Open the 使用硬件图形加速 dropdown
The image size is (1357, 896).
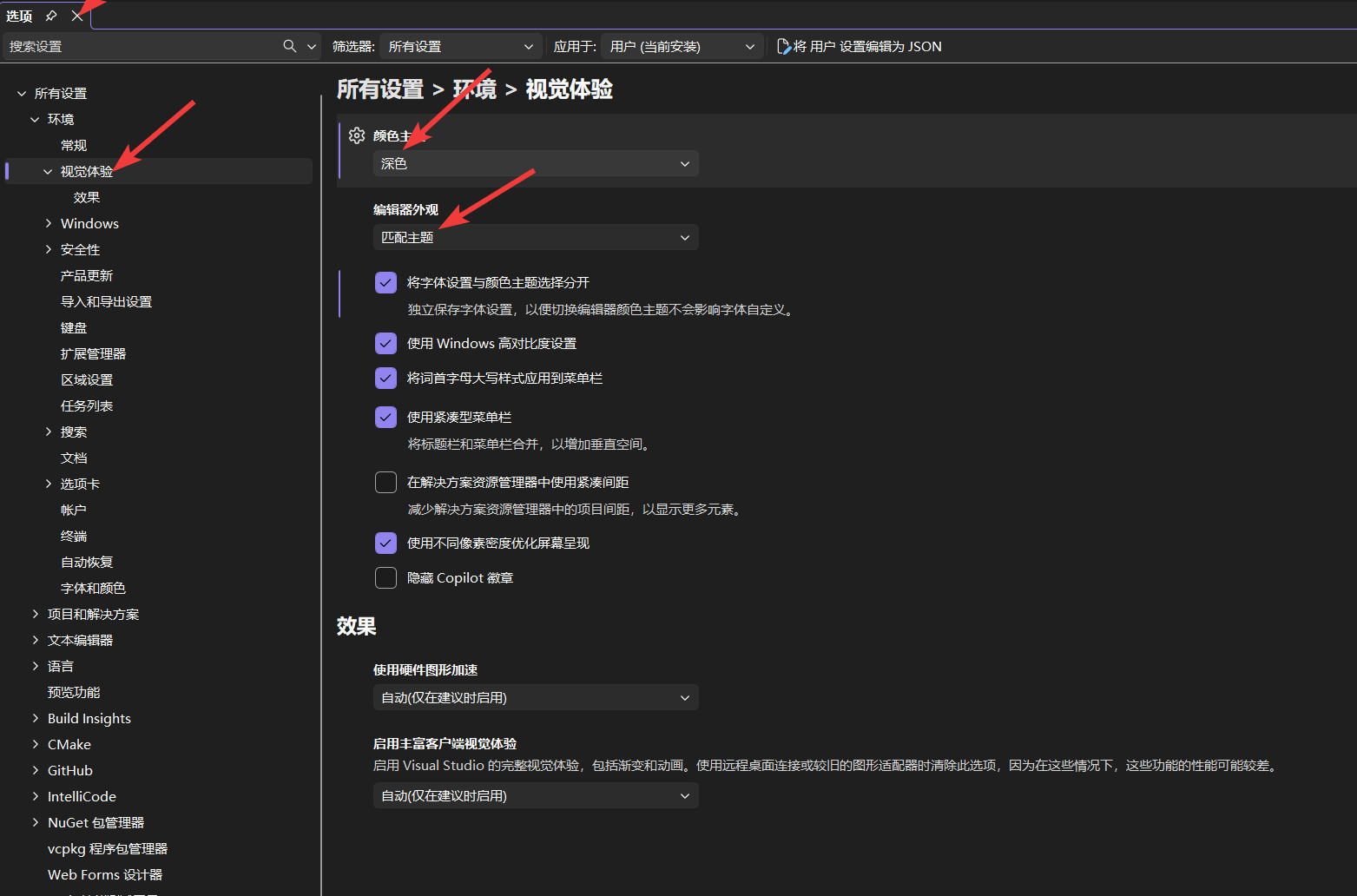(x=535, y=697)
